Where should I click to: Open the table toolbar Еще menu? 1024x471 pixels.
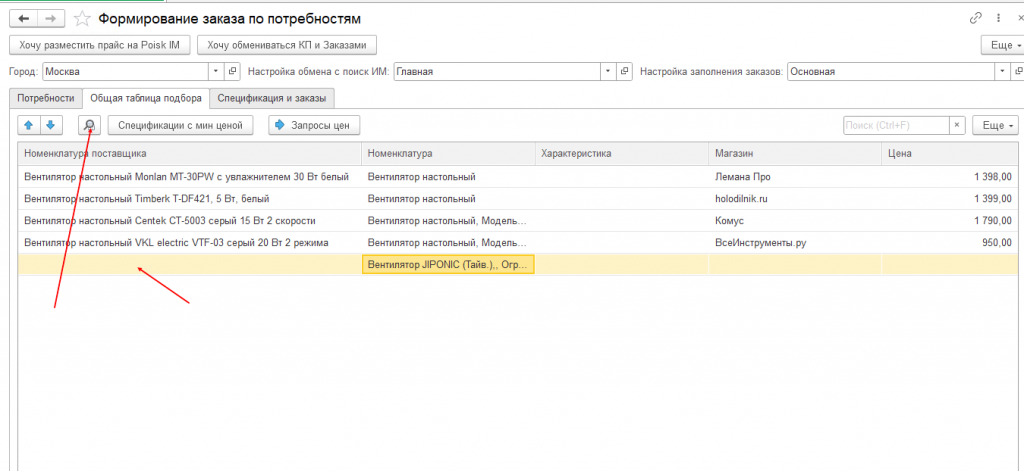(995, 125)
